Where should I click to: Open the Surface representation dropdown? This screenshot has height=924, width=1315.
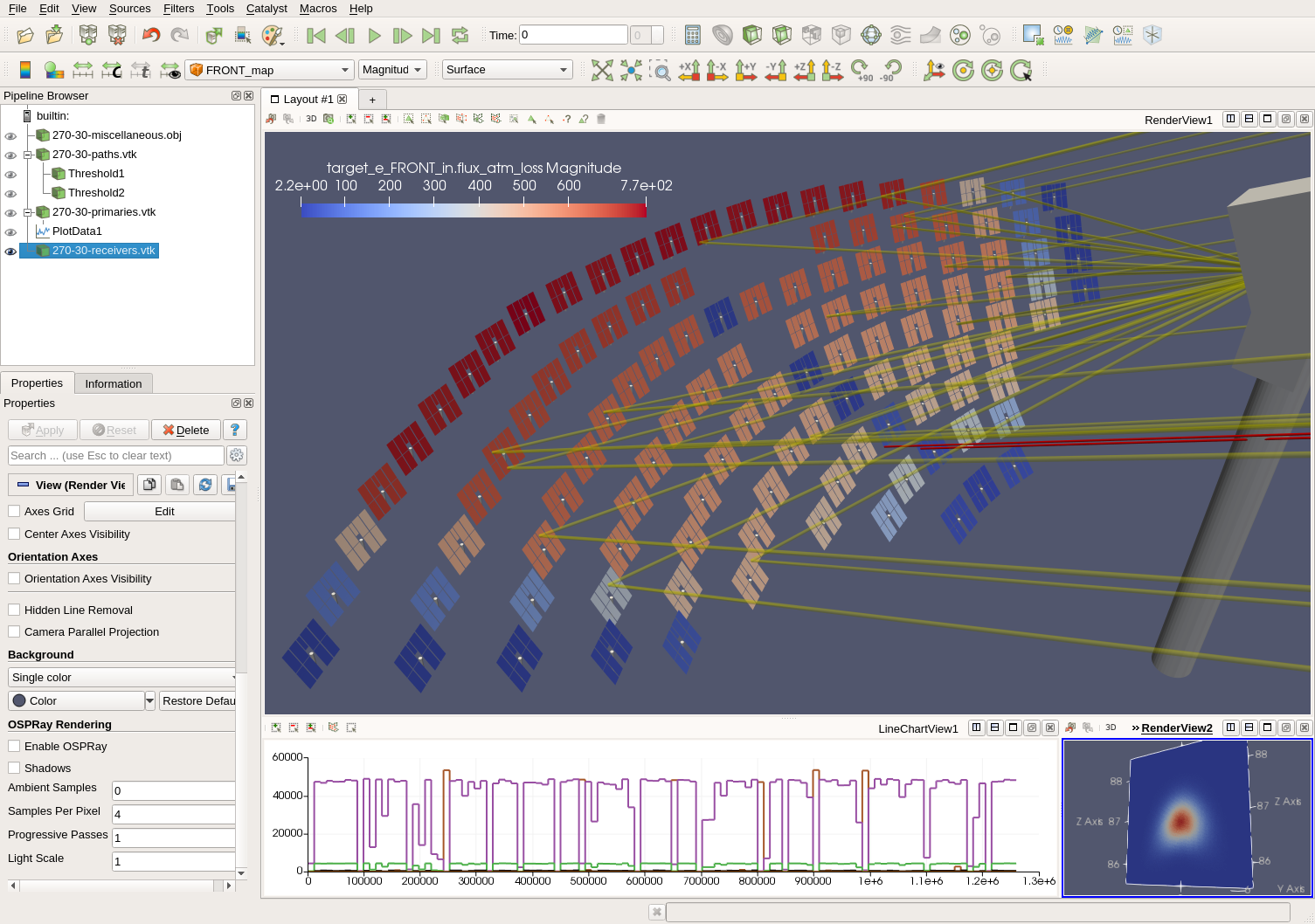tap(507, 70)
